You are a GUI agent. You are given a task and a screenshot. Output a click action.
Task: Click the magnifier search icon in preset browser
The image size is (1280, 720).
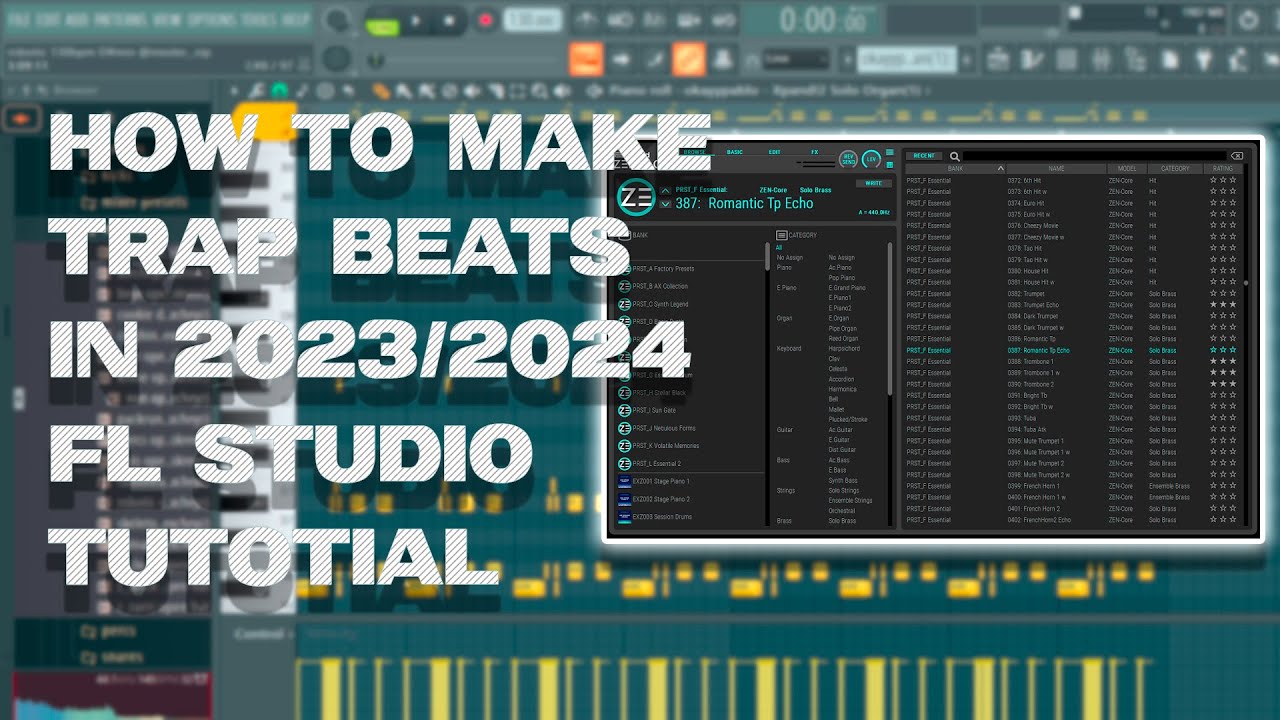click(x=955, y=156)
